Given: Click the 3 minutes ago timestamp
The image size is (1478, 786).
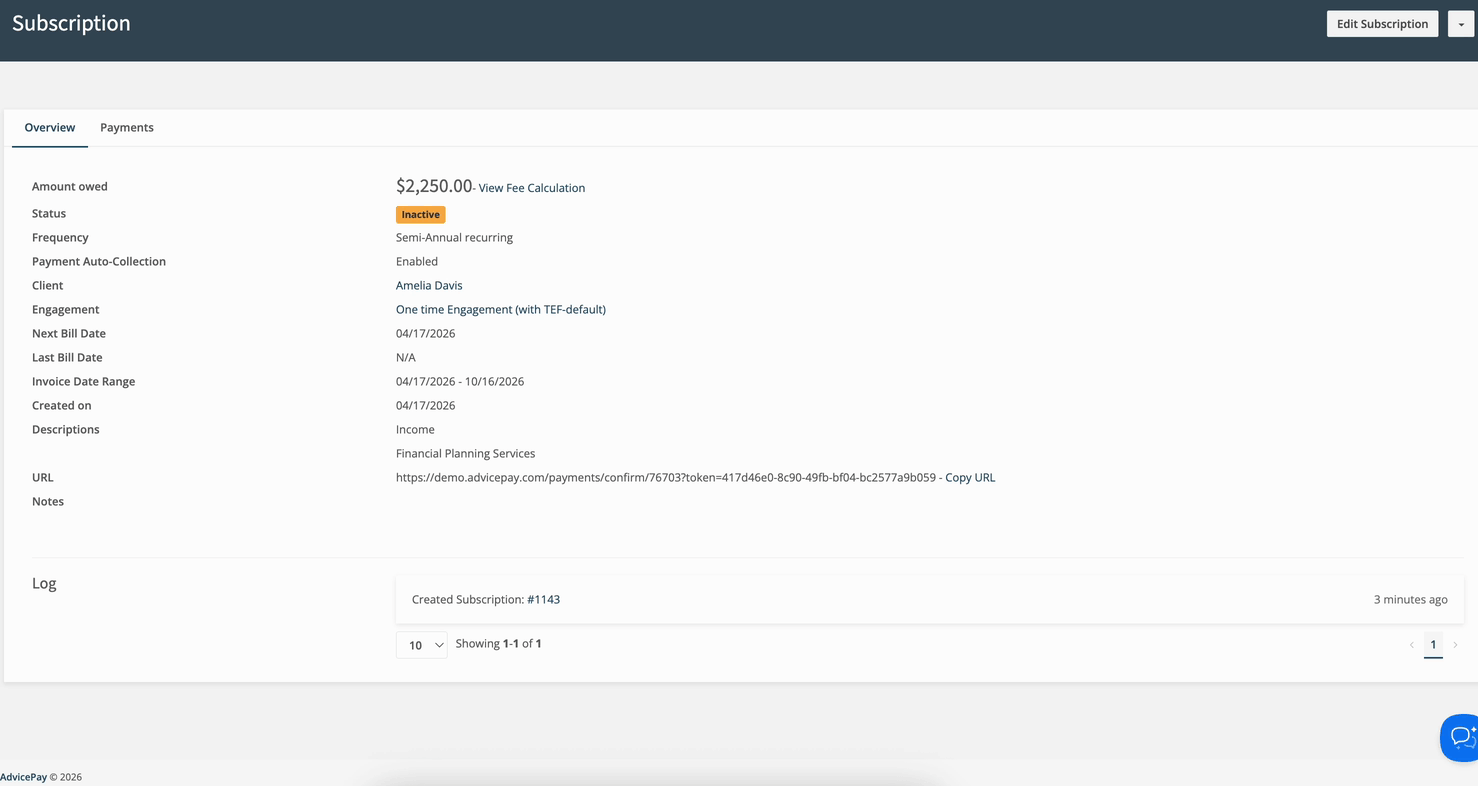Looking at the screenshot, I should [1410, 600].
